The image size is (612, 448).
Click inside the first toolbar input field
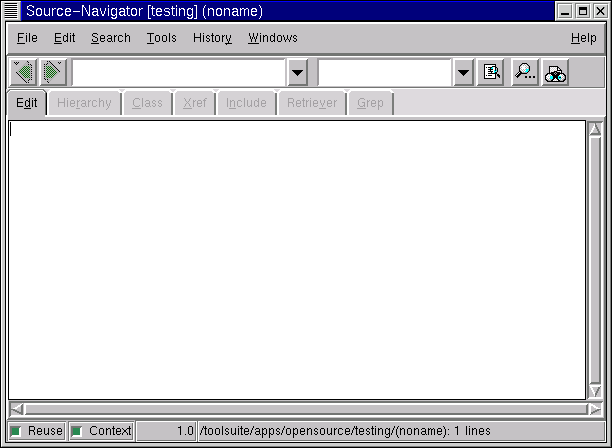[x=179, y=73]
